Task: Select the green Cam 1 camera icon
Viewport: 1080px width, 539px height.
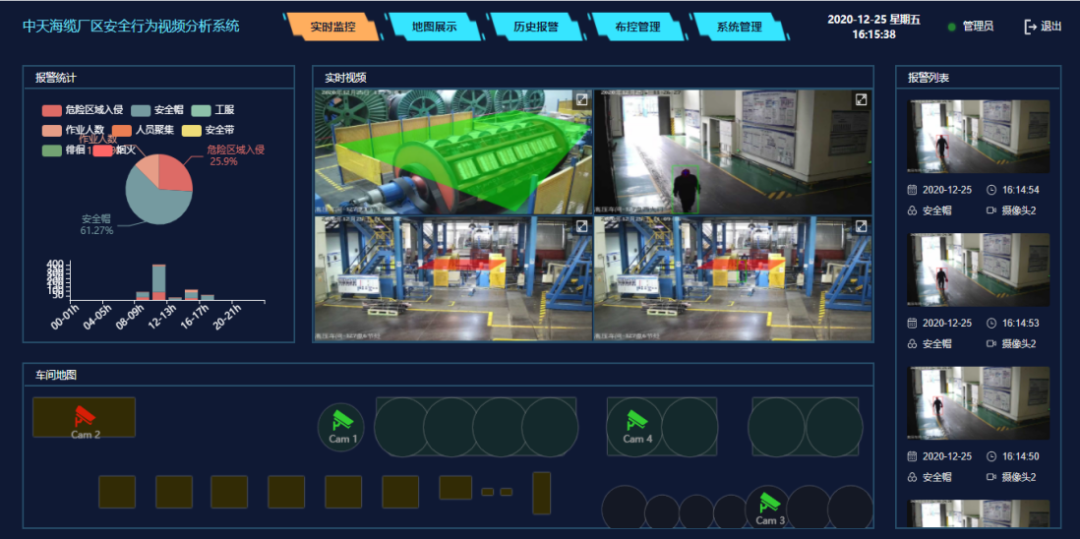Action: point(342,420)
